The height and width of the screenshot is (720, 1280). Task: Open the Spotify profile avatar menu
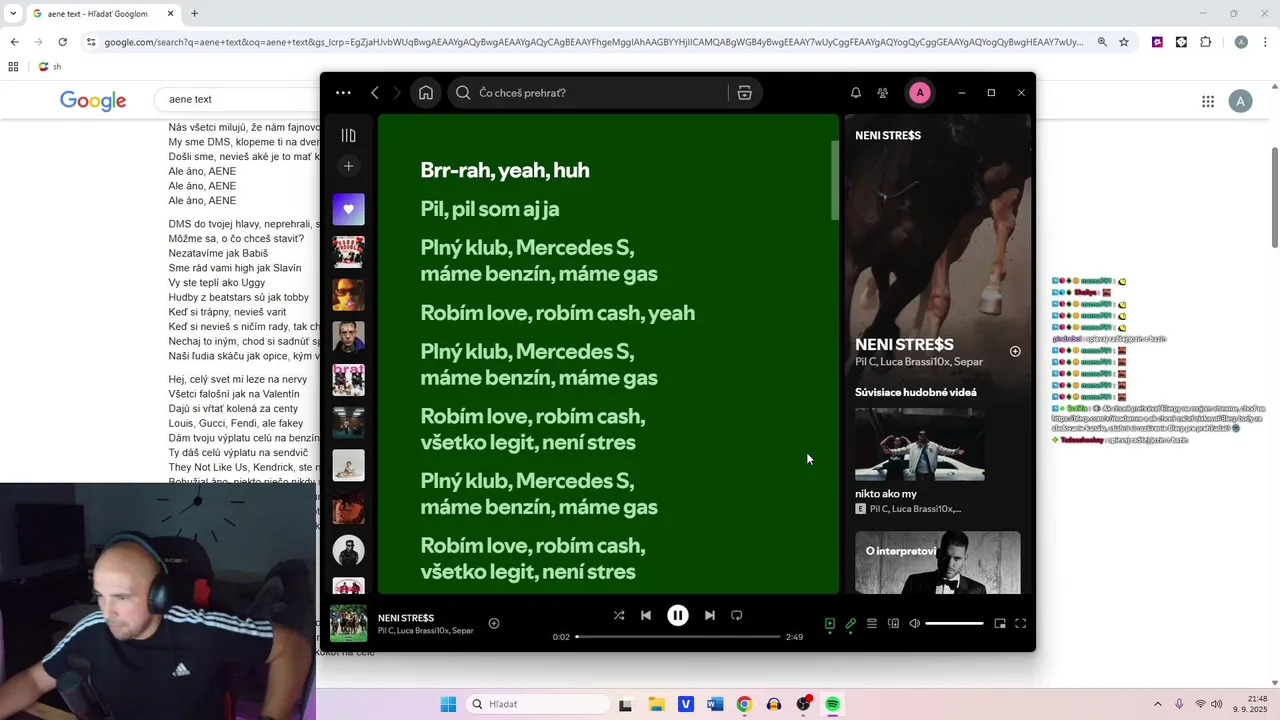(x=920, y=93)
